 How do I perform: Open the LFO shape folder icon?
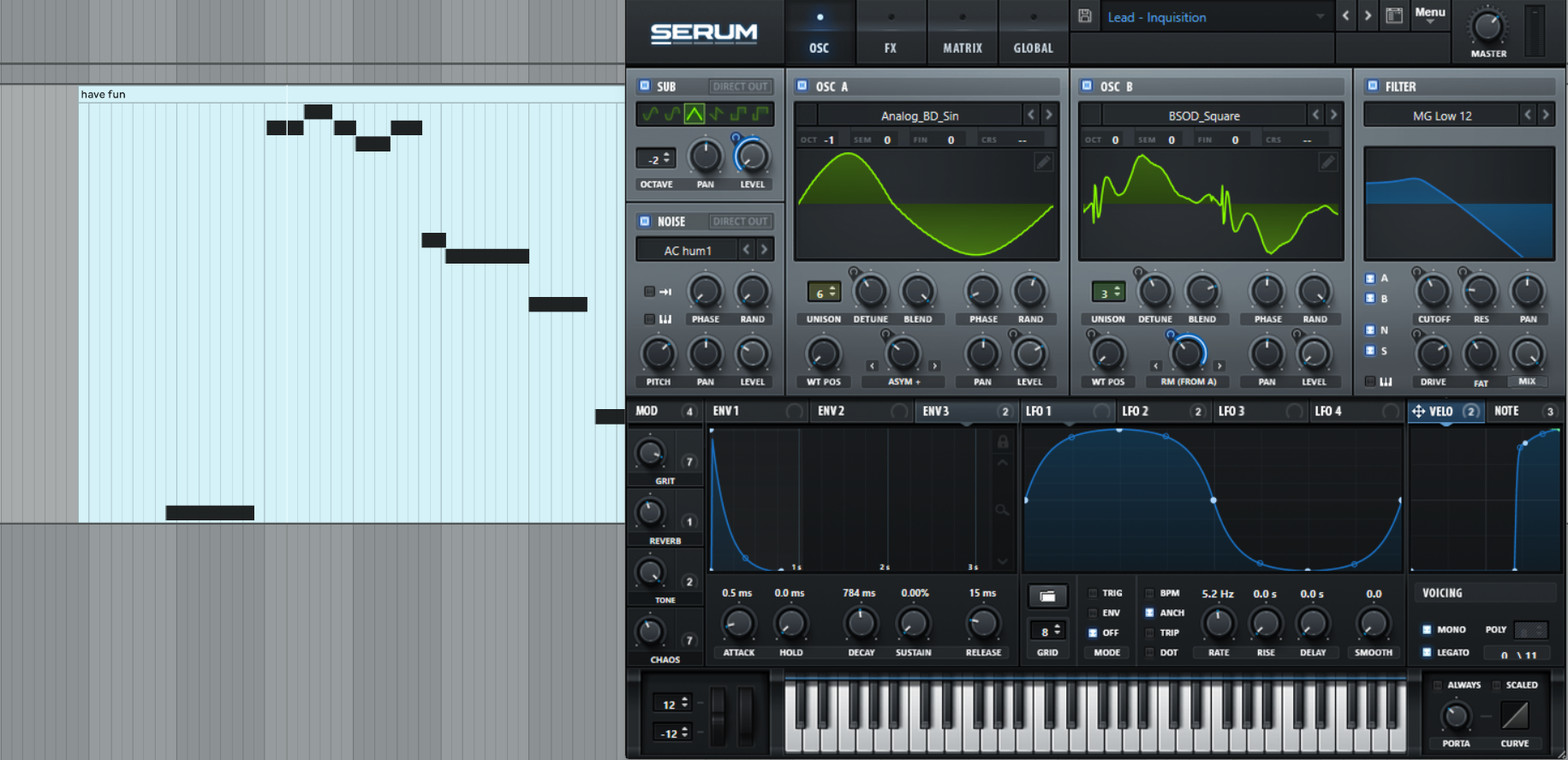point(1047,596)
